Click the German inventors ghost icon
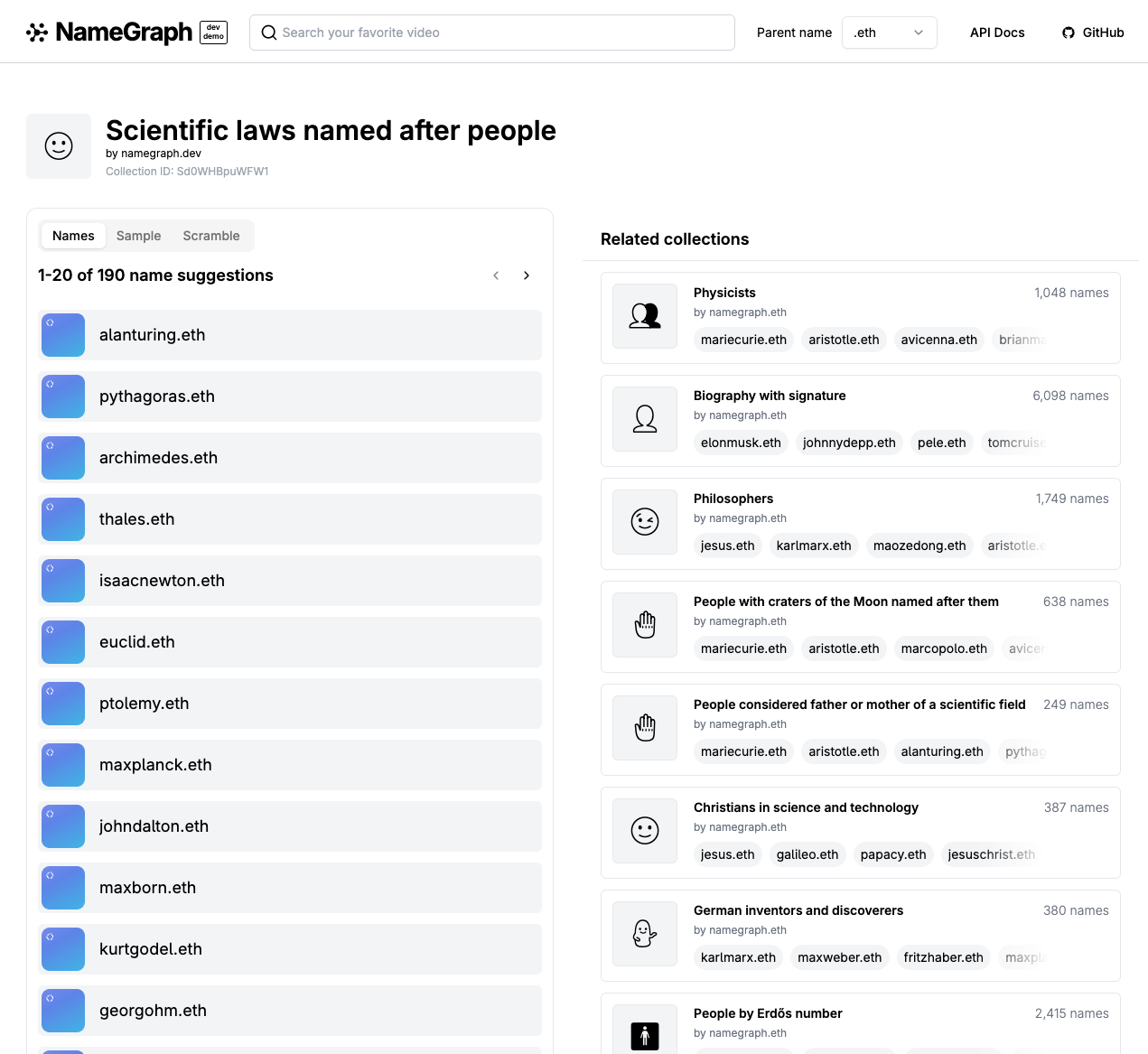 click(x=645, y=934)
